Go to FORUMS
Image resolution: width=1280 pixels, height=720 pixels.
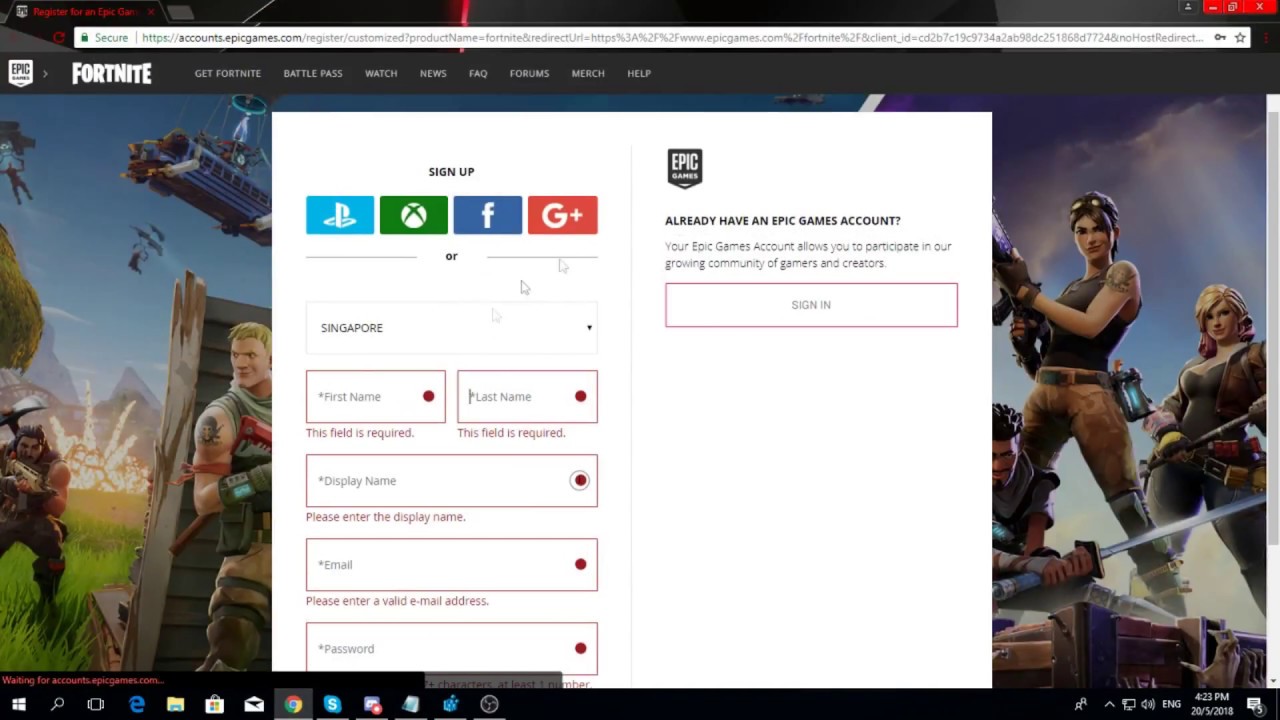point(529,73)
